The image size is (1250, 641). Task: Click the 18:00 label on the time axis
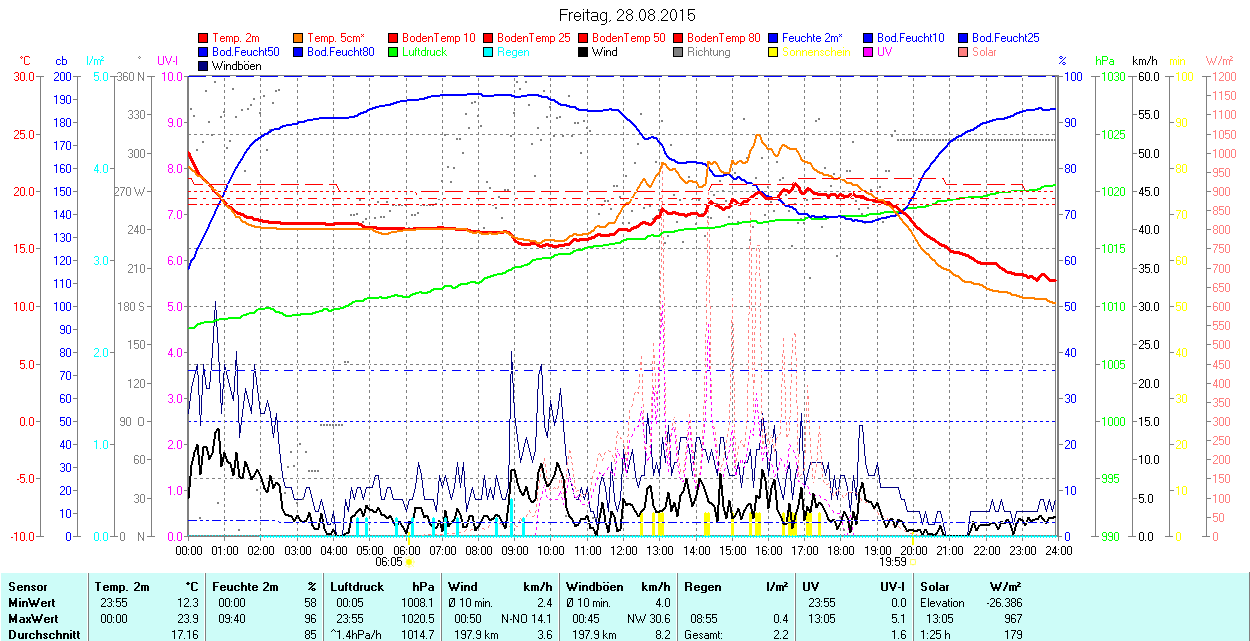point(841,550)
